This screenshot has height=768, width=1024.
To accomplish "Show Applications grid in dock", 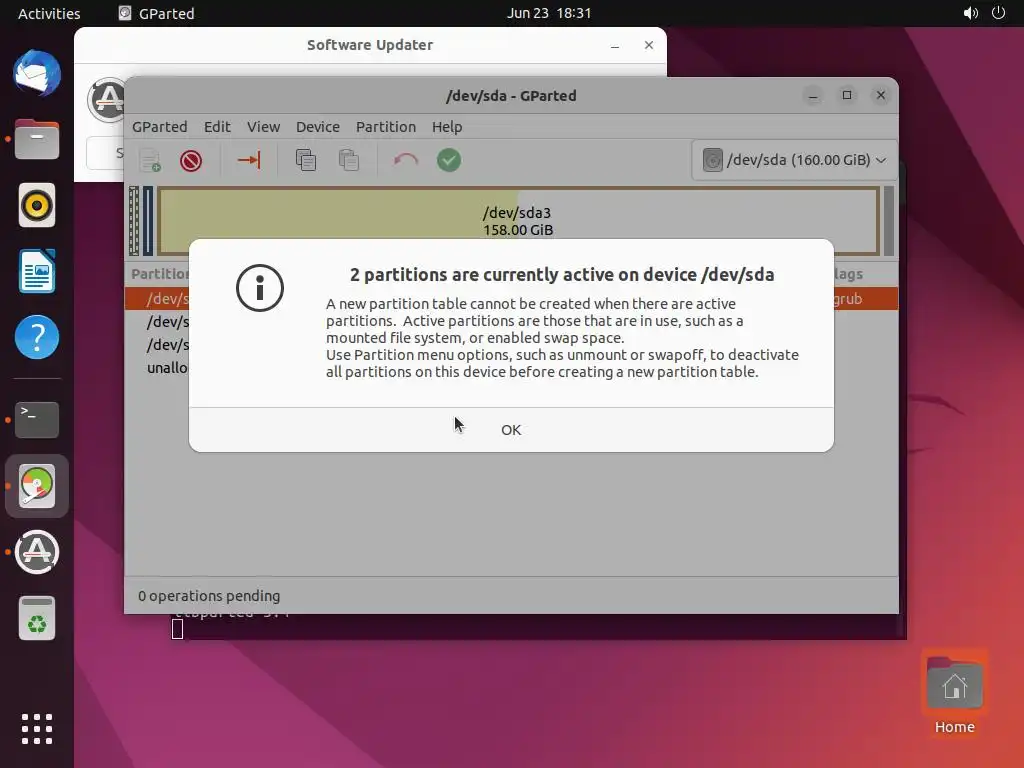I will pos(37,729).
